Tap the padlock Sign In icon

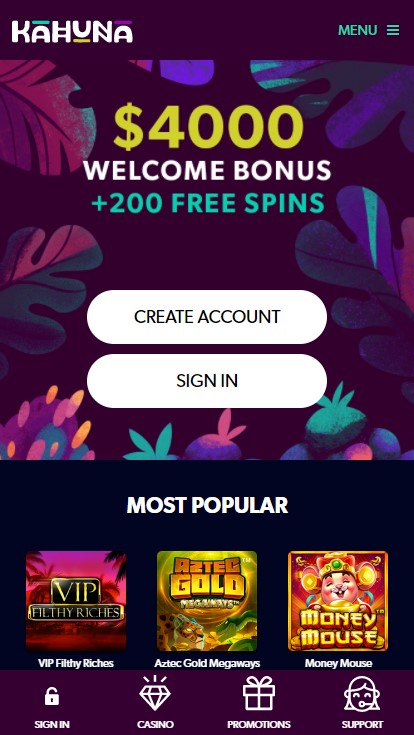(x=52, y=696)
